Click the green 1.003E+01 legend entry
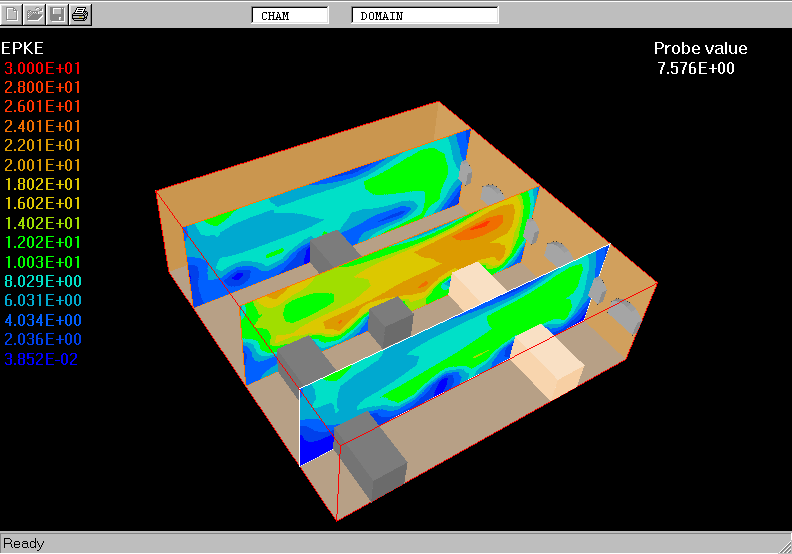The height and width of the screenshot is (554, 792). [43, 262]
